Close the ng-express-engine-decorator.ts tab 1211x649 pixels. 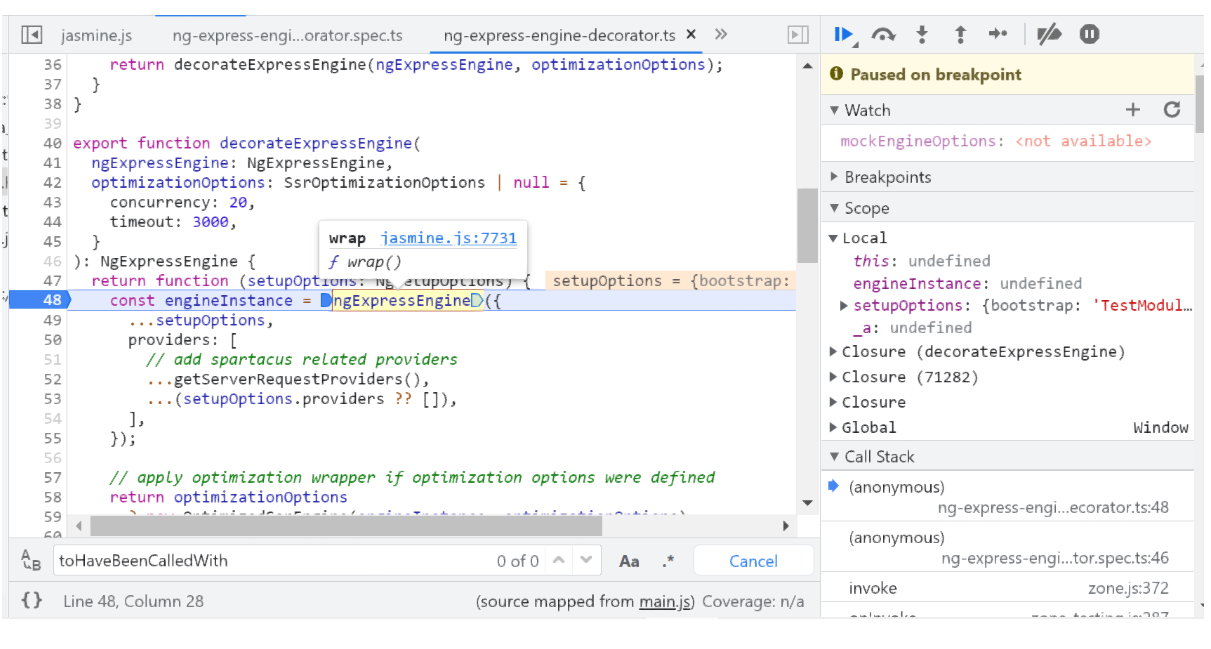[x=692, y=35]
